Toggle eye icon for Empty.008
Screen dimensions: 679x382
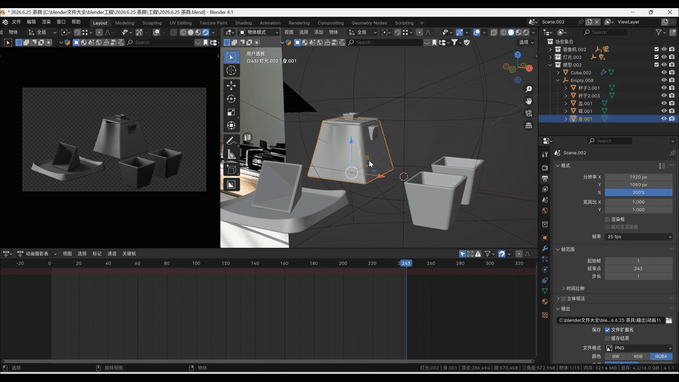click(664, 81)
